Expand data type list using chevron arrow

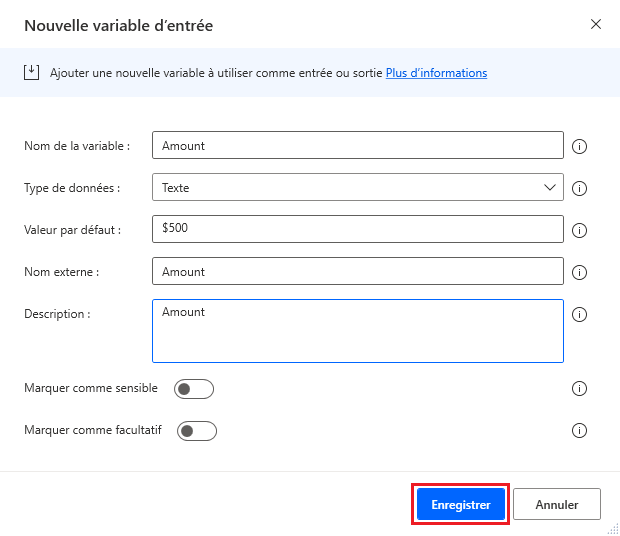pyautogui.click(x=550, y=187)
